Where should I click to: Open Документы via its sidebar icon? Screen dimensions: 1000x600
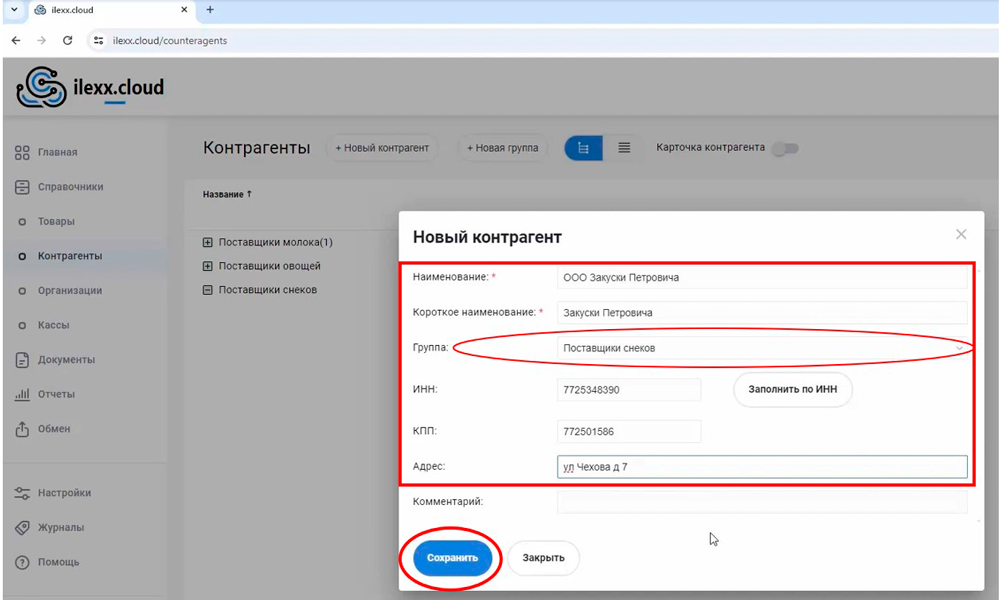[22, 360]
